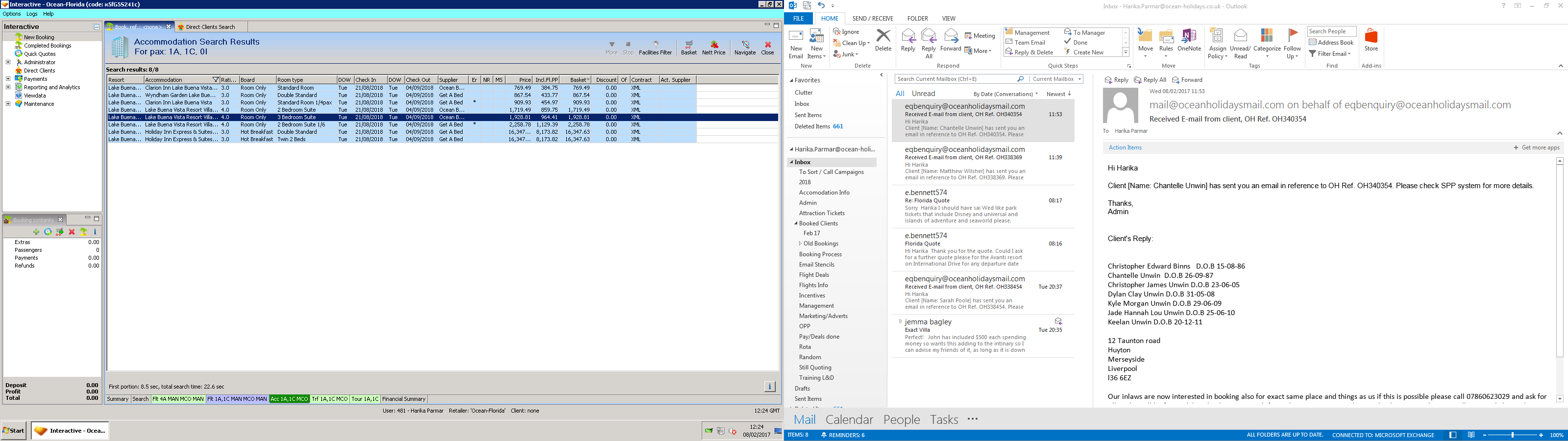Click the Search Current Mailbox field

pos(954,79)
